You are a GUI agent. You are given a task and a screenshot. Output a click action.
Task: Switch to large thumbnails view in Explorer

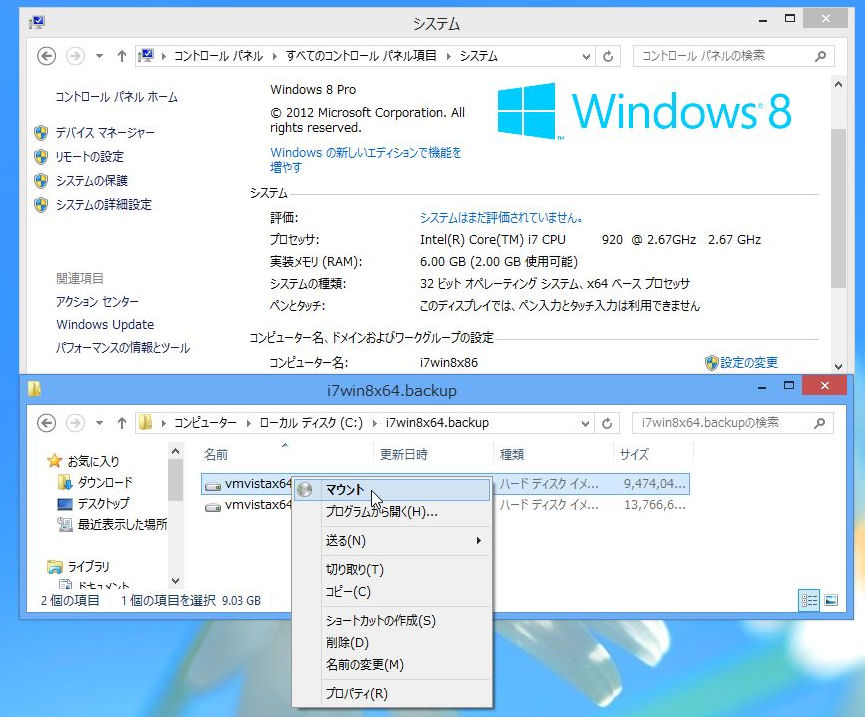[x=831, y=600]
